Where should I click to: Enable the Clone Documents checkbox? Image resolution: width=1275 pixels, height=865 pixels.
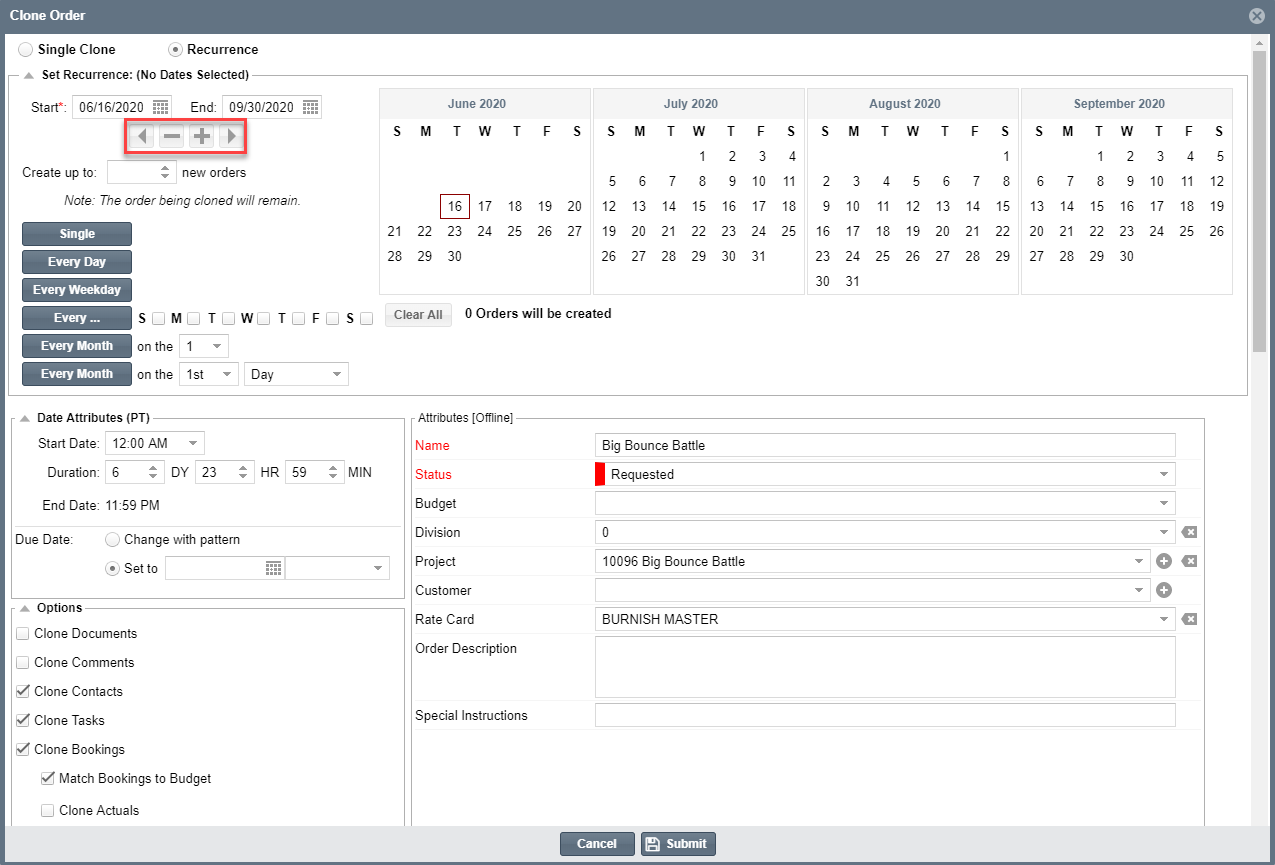click(x=22, y=634)
